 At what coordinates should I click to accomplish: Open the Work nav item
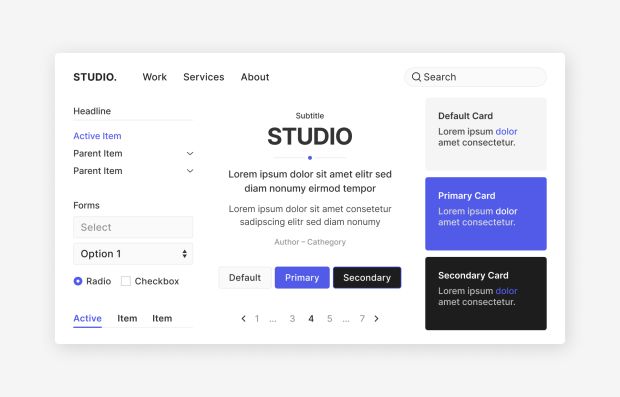[155, 77]
